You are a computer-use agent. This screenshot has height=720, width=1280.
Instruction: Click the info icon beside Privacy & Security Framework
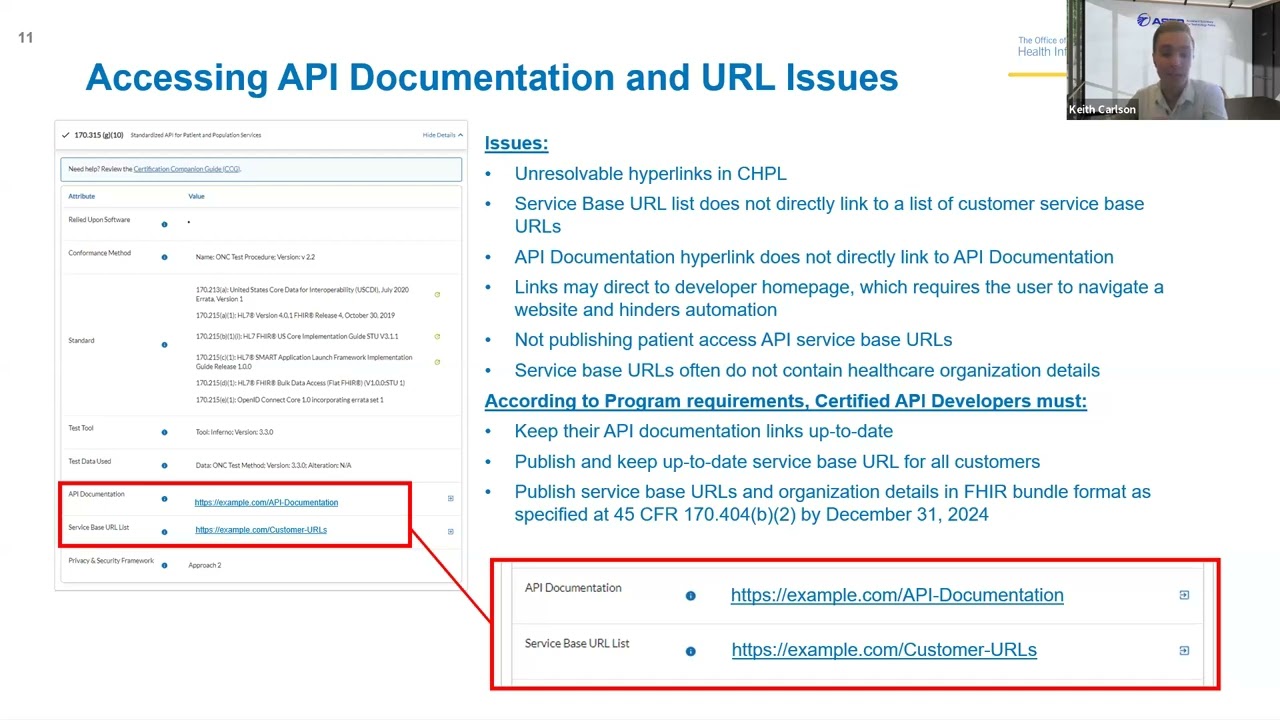click(165, 565)
